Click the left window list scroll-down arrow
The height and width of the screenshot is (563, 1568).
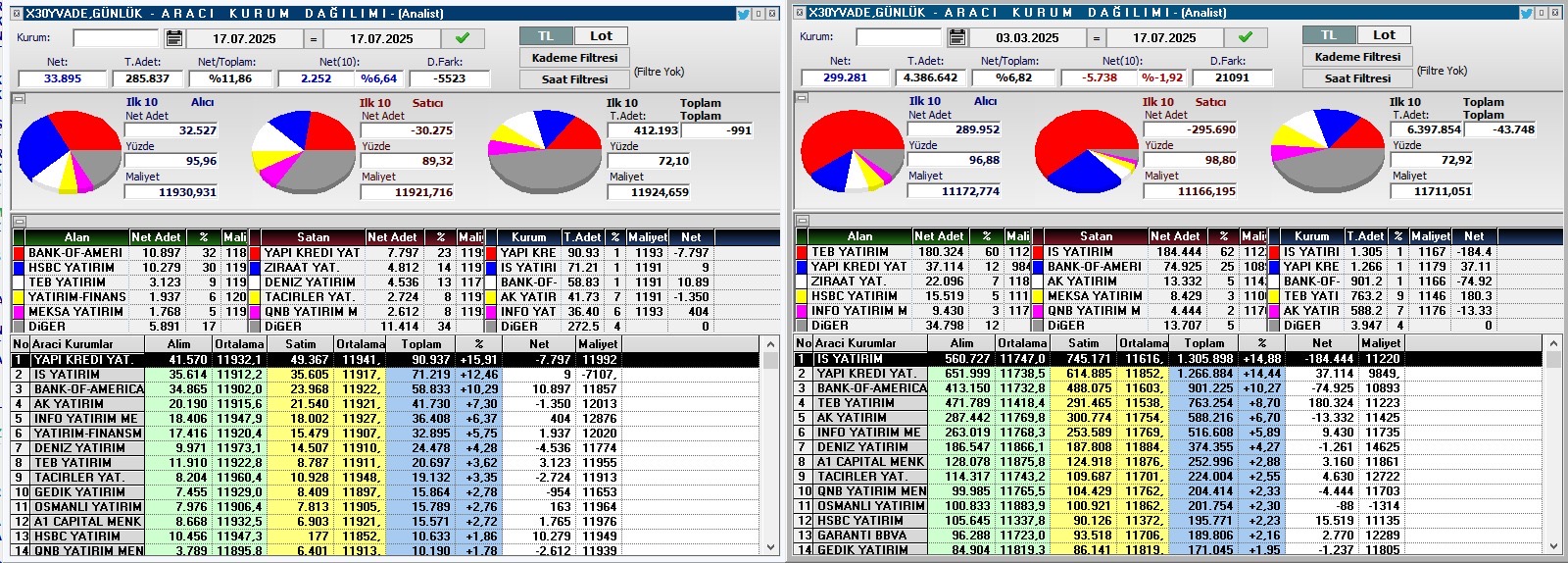click(x=771, y=547)
